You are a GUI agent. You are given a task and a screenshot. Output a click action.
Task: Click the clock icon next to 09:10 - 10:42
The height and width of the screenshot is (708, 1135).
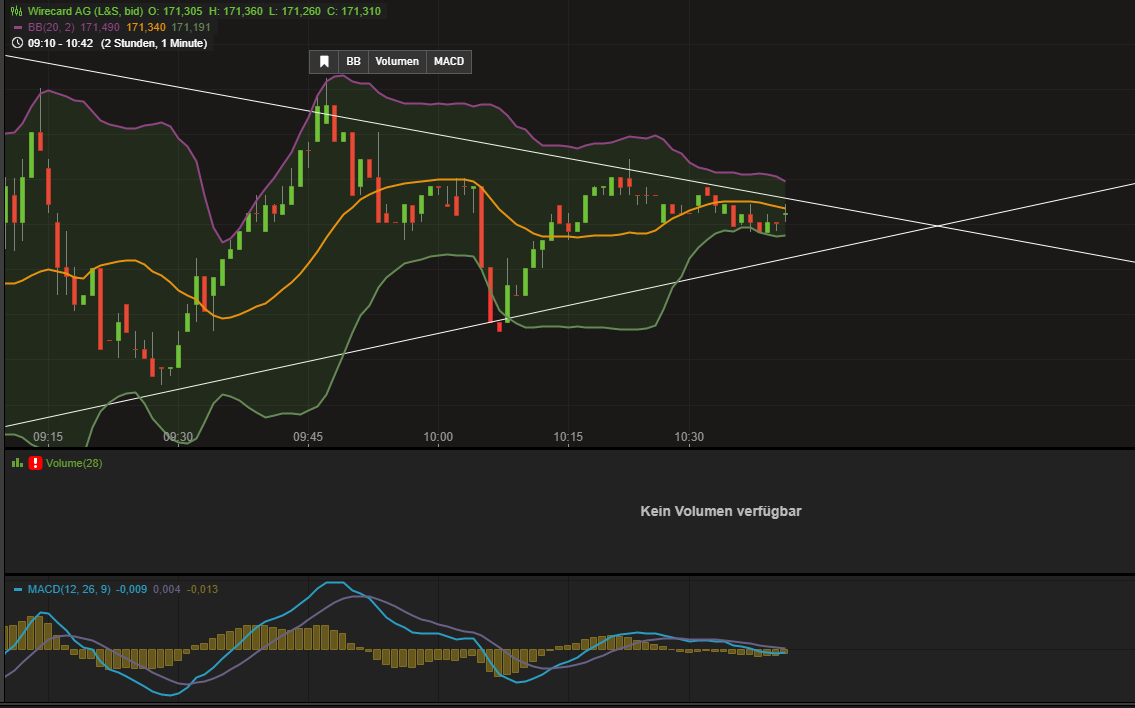pos(17,43)
